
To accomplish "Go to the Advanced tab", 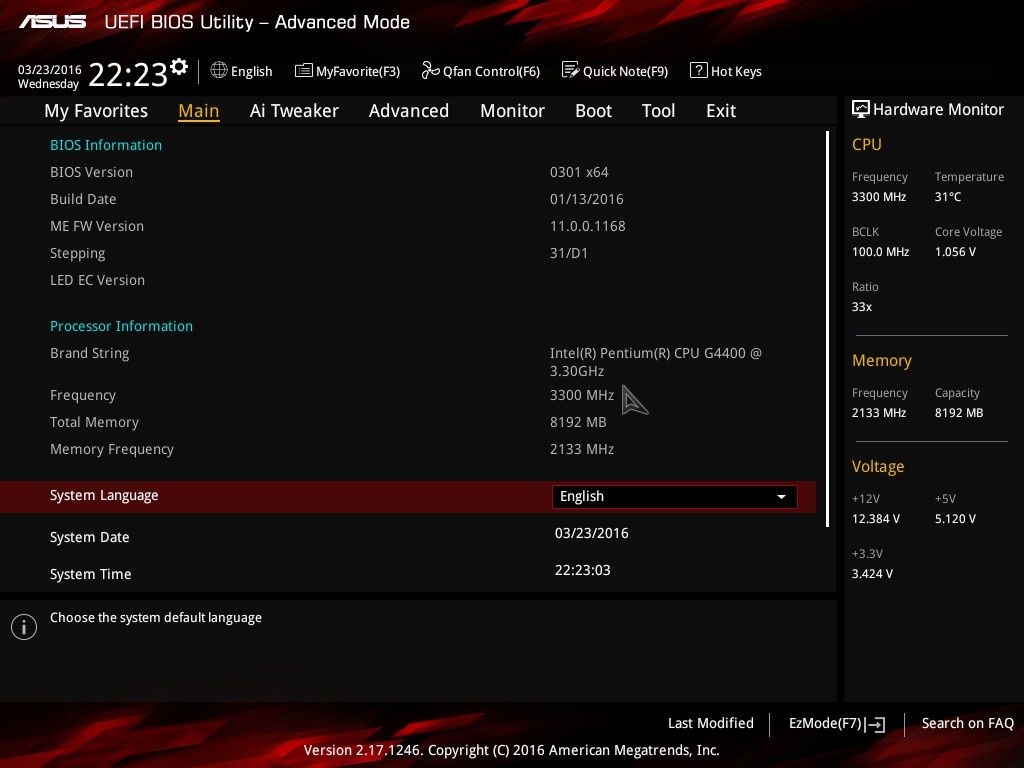I will pyautogui.click(x=409, y=111).
